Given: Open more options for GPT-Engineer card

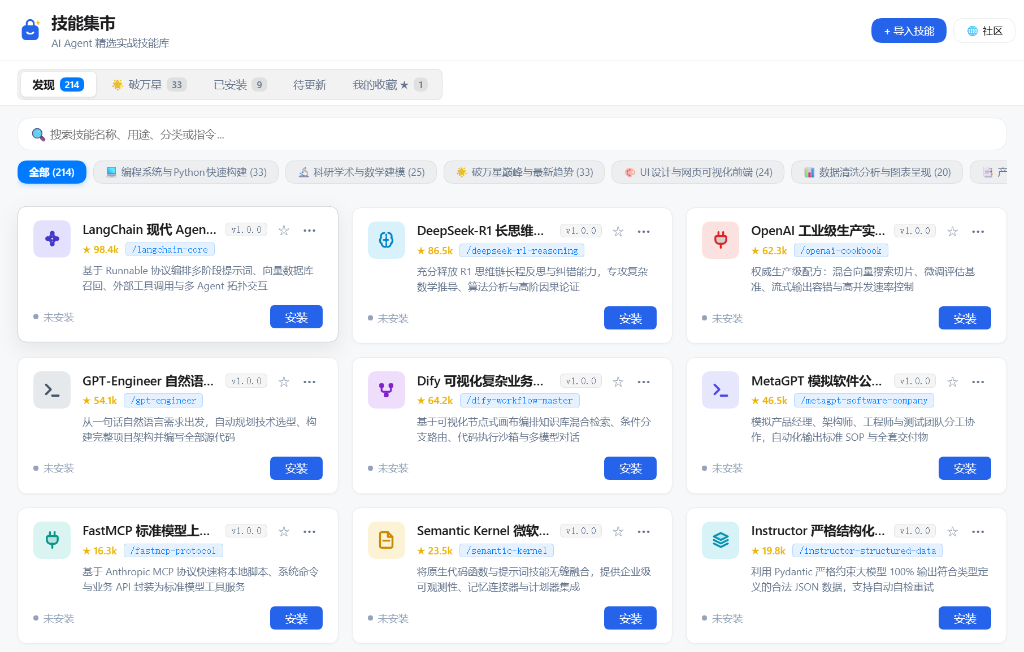Looking at the screenshot, I should tap(310, 382).
